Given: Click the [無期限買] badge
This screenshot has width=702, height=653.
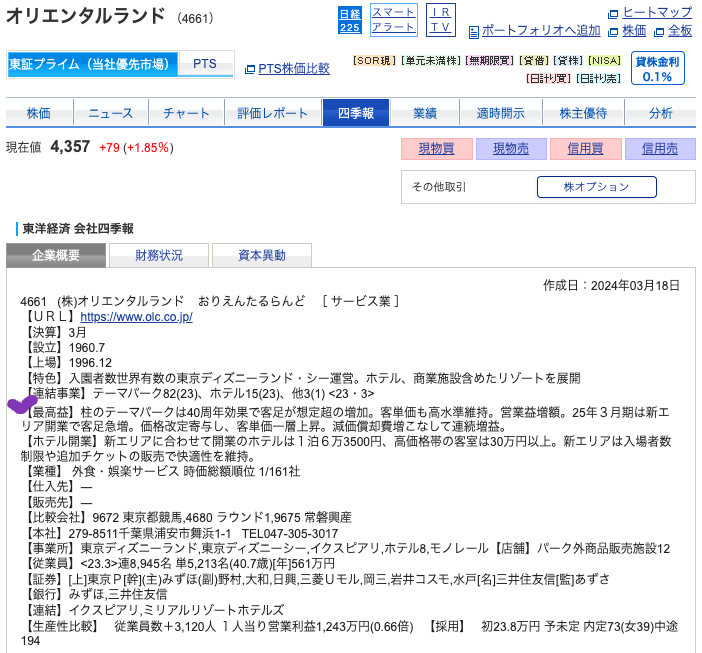Looking at the screenshot, I should pos(489,60).
